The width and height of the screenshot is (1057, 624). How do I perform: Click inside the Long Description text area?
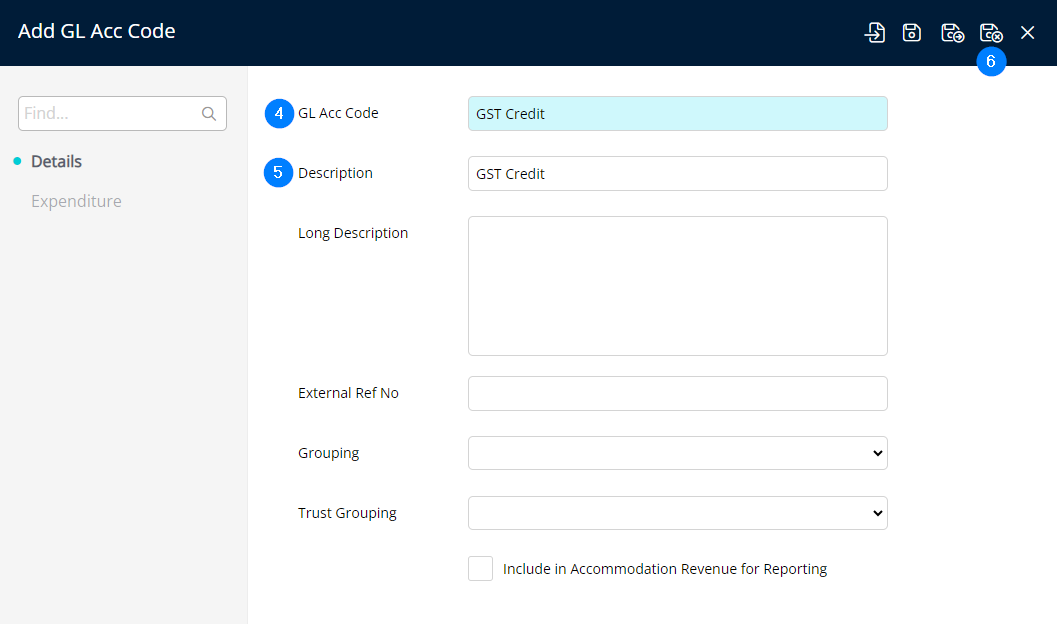coord(677,286)
